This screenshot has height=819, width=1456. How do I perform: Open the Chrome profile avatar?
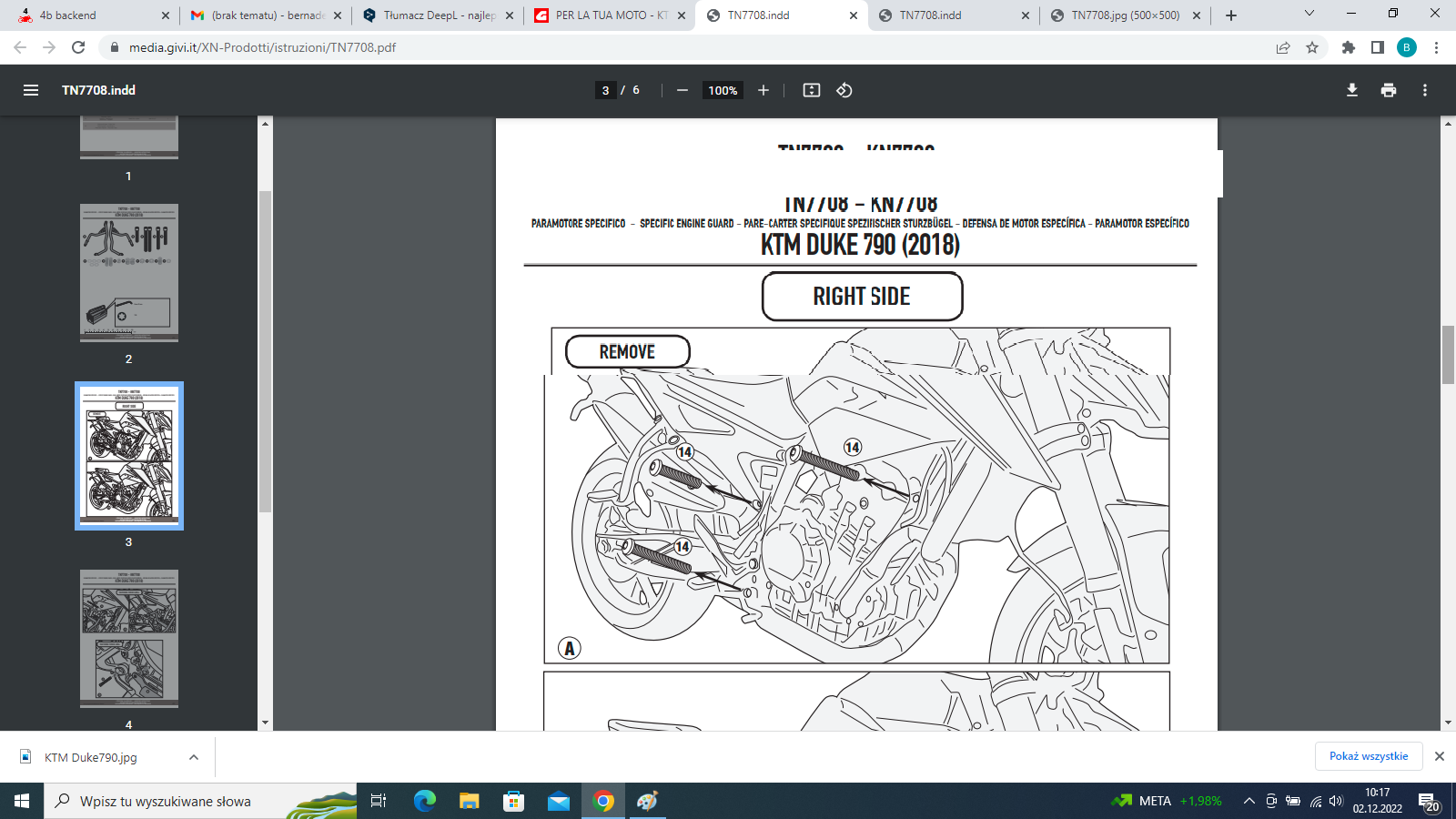click(x=1407, y=47)
